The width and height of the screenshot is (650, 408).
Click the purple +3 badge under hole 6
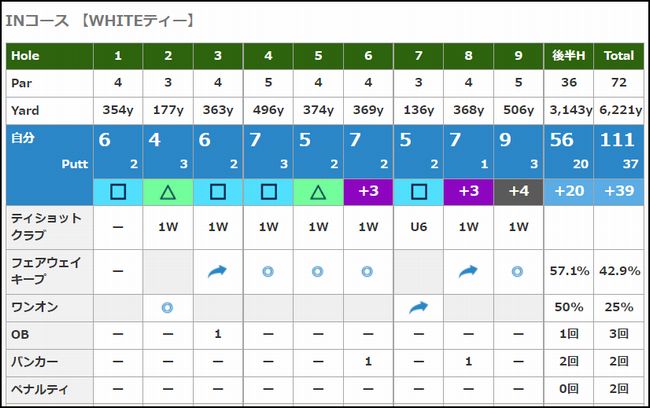[x=368, y=192]
